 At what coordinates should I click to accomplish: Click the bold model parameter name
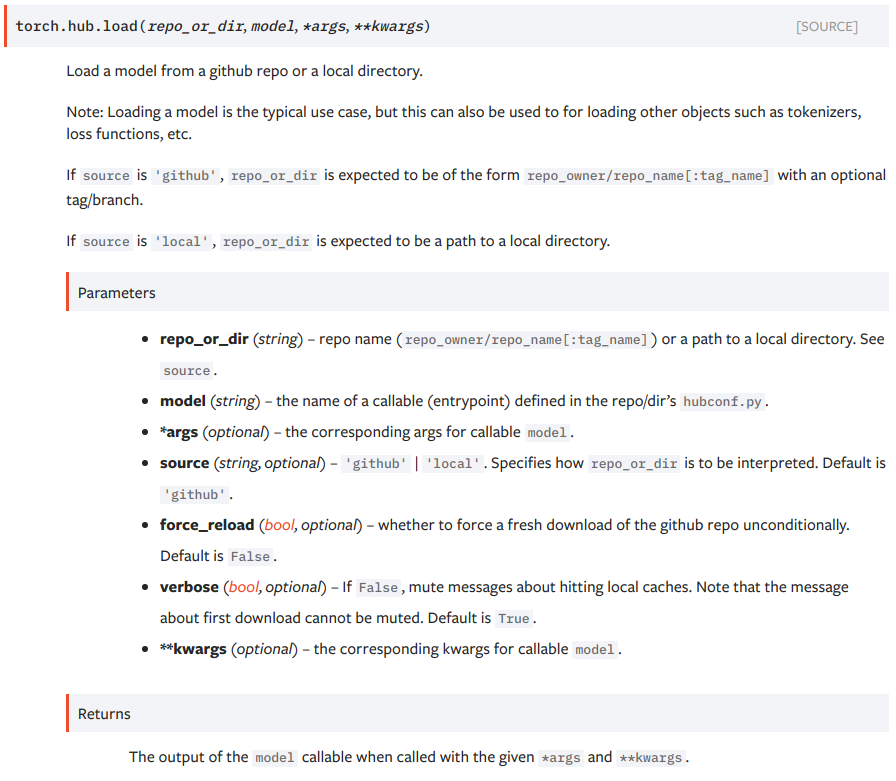point(183,401)
